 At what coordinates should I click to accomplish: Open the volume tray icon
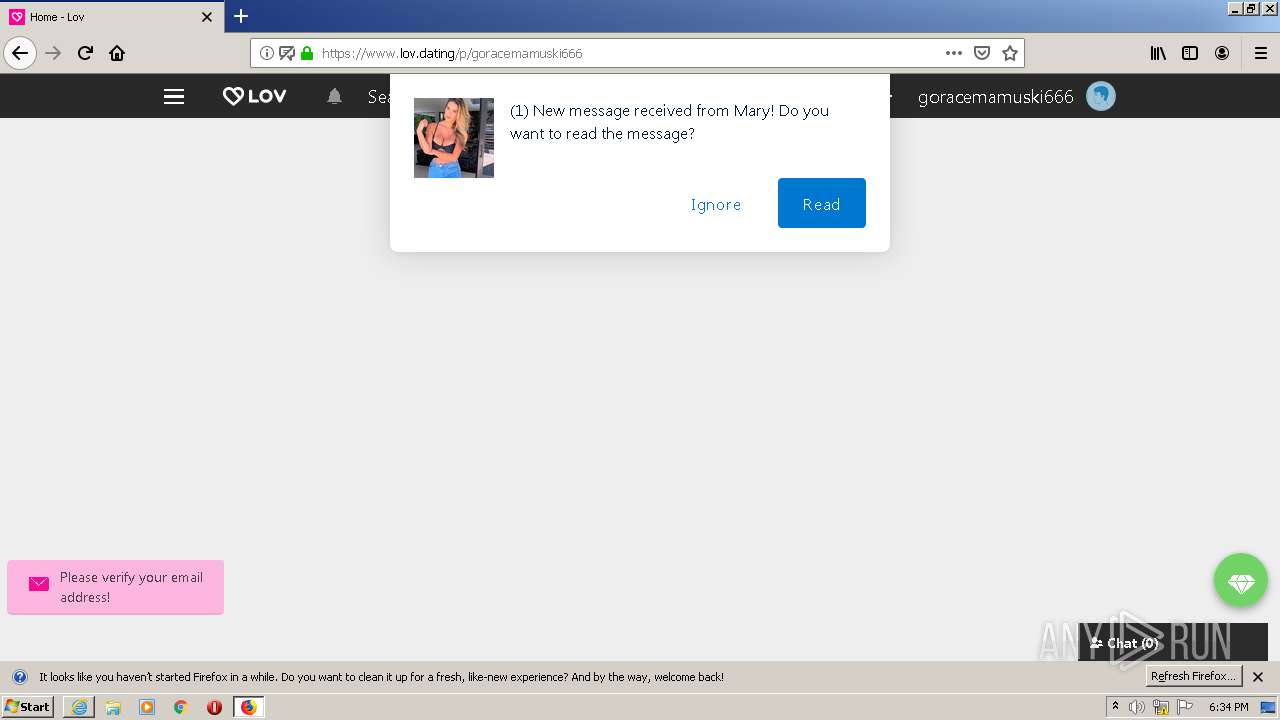[1137, 707]
